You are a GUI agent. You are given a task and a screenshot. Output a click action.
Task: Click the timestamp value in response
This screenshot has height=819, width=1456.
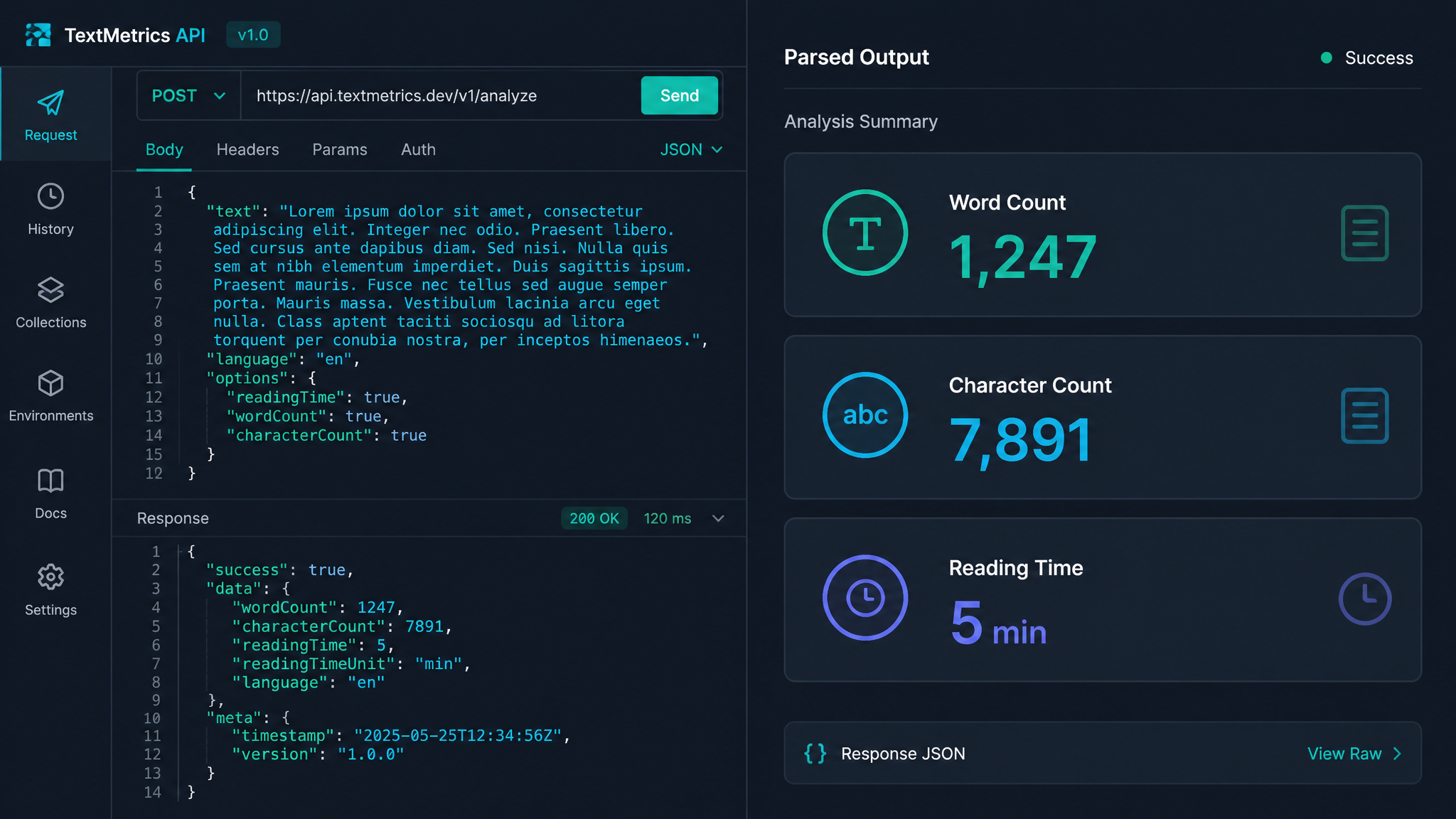click(x=458, y=736)
